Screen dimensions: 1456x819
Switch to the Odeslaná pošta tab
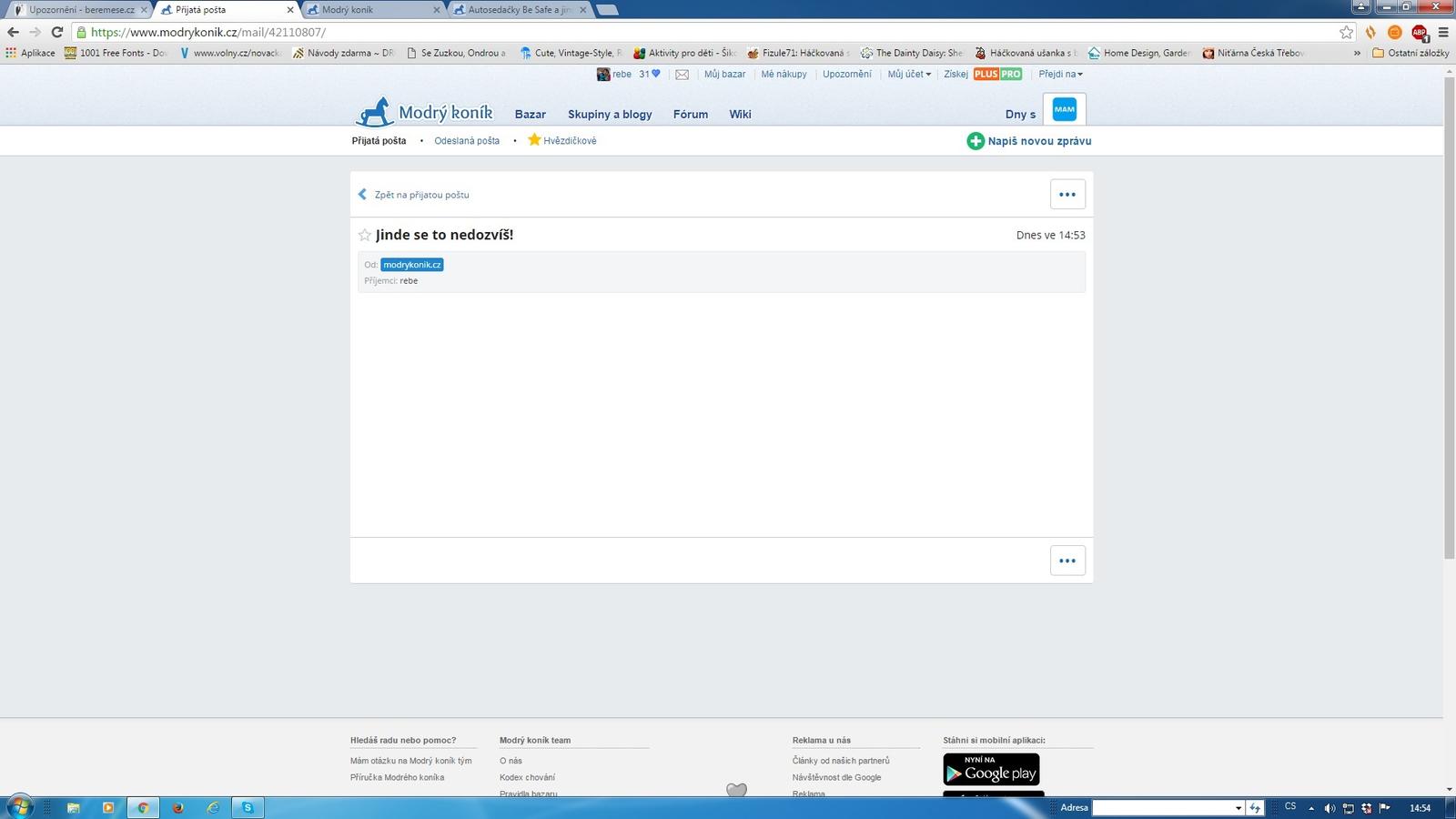(467, 141)
